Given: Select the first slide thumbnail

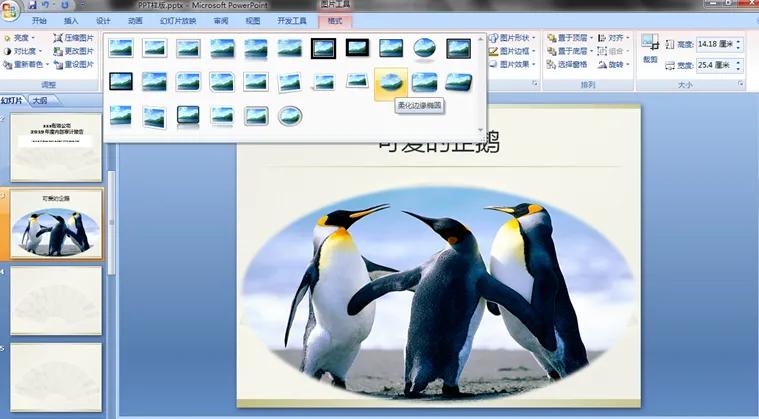Looking at the screenshot, I should click(56, 146).
